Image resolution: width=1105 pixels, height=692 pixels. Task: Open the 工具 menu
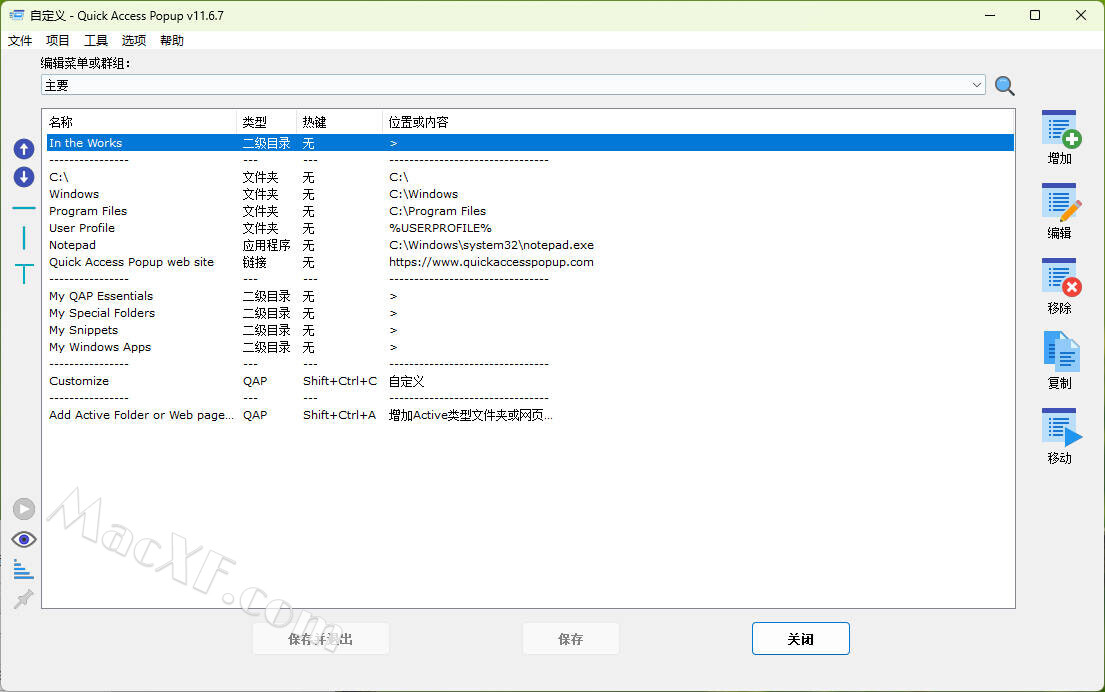(96, 41)
